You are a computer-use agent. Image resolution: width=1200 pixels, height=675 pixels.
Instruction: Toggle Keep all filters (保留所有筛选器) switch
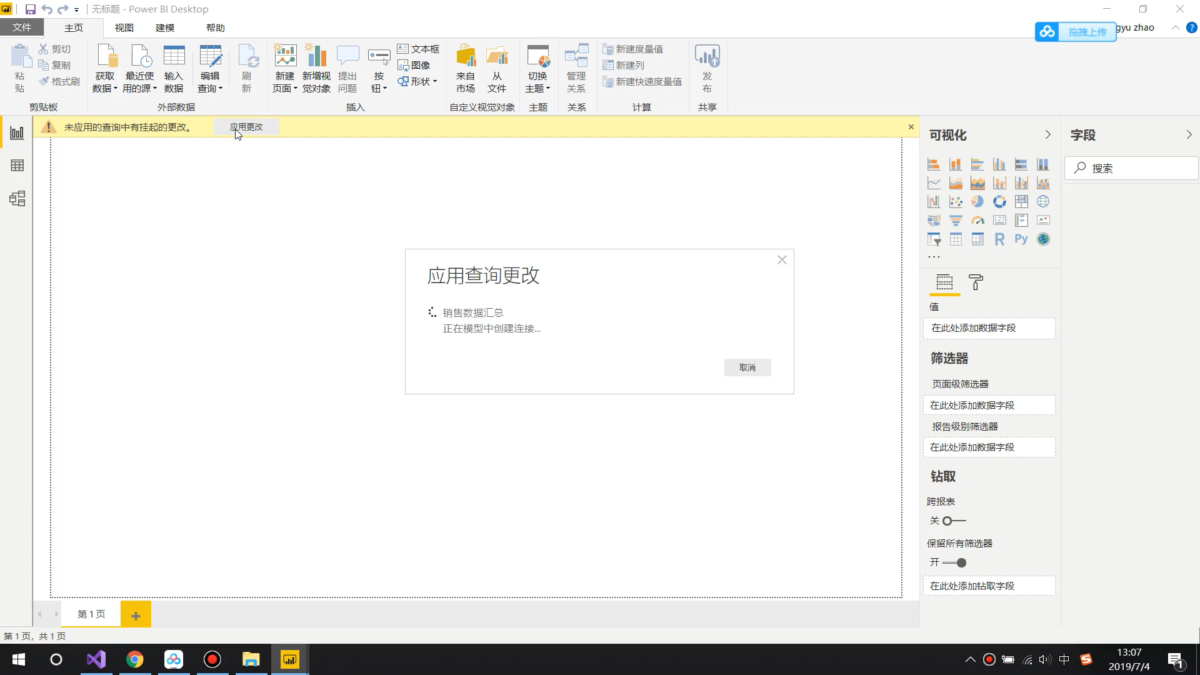pos(954,562)
